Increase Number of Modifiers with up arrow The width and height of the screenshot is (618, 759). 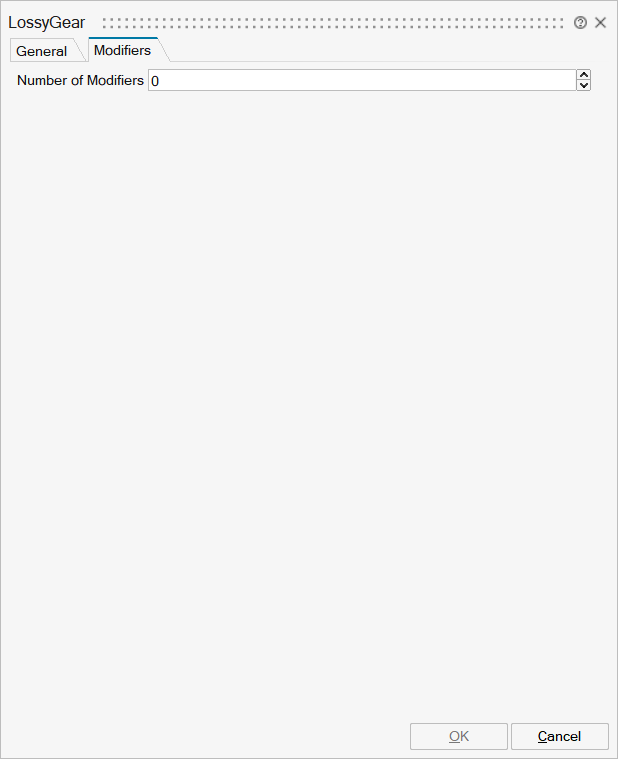click(584, 75)
